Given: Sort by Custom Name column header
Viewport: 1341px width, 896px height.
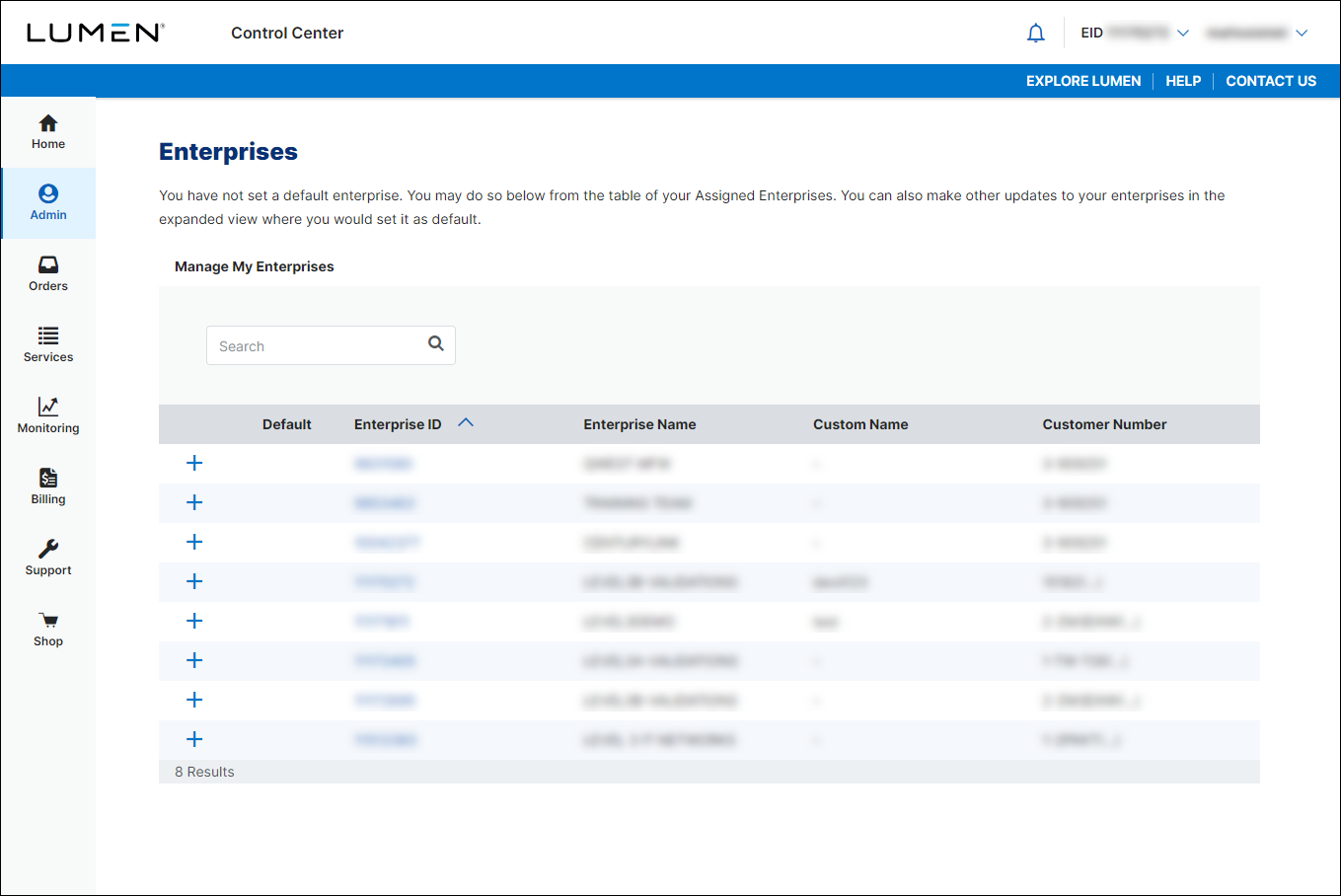Looking at the screenshot, I should point(860,424).
